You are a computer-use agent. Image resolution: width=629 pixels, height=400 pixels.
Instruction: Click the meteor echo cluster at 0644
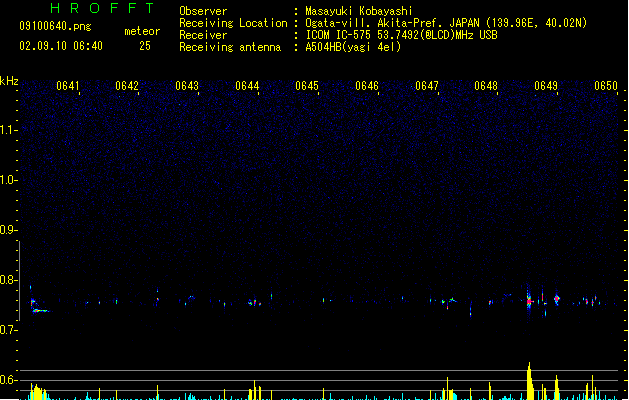click(x=255, y=303)
